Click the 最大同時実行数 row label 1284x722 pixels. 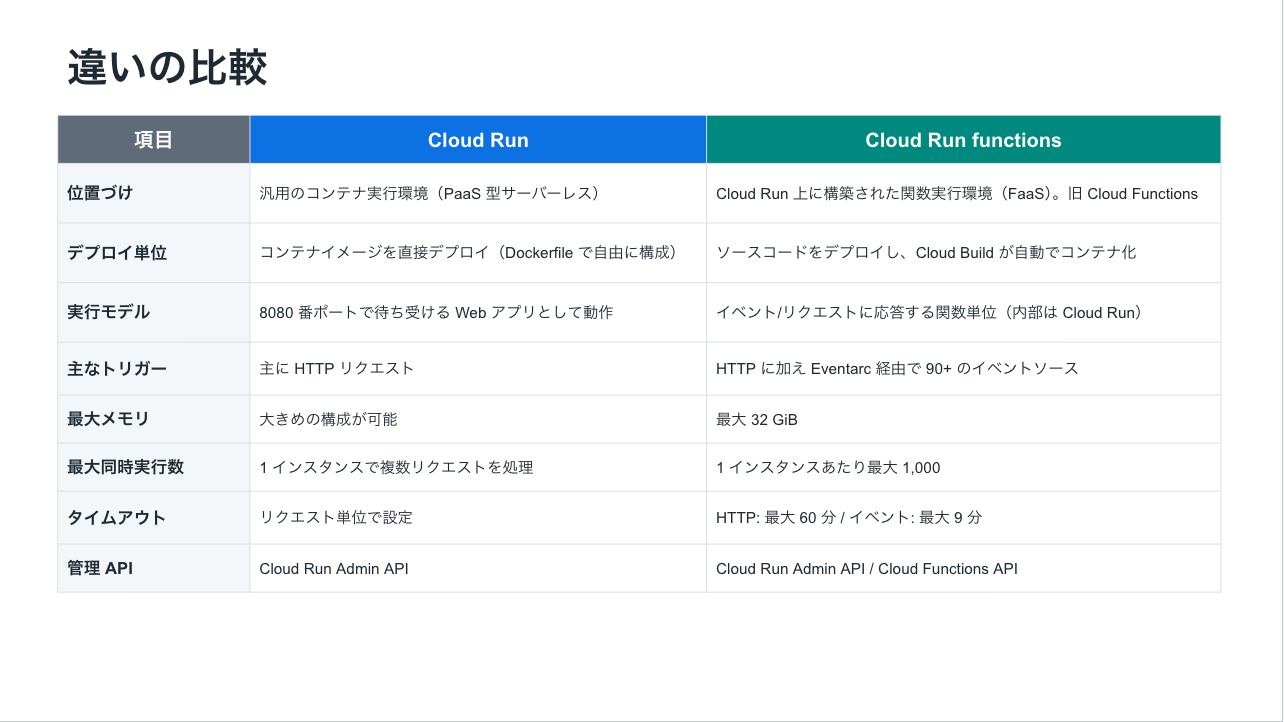[x=154, y=467]
